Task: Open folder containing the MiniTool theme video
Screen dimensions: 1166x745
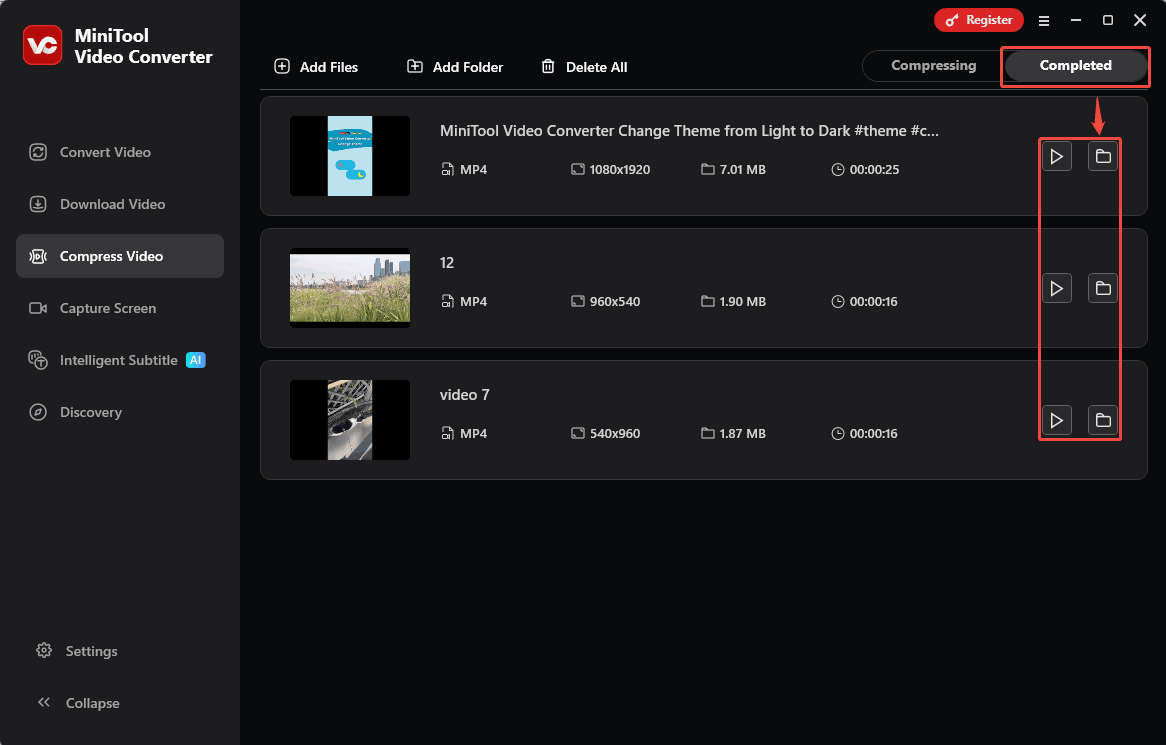Action: pyautogui.click(x=1102, y=156)
